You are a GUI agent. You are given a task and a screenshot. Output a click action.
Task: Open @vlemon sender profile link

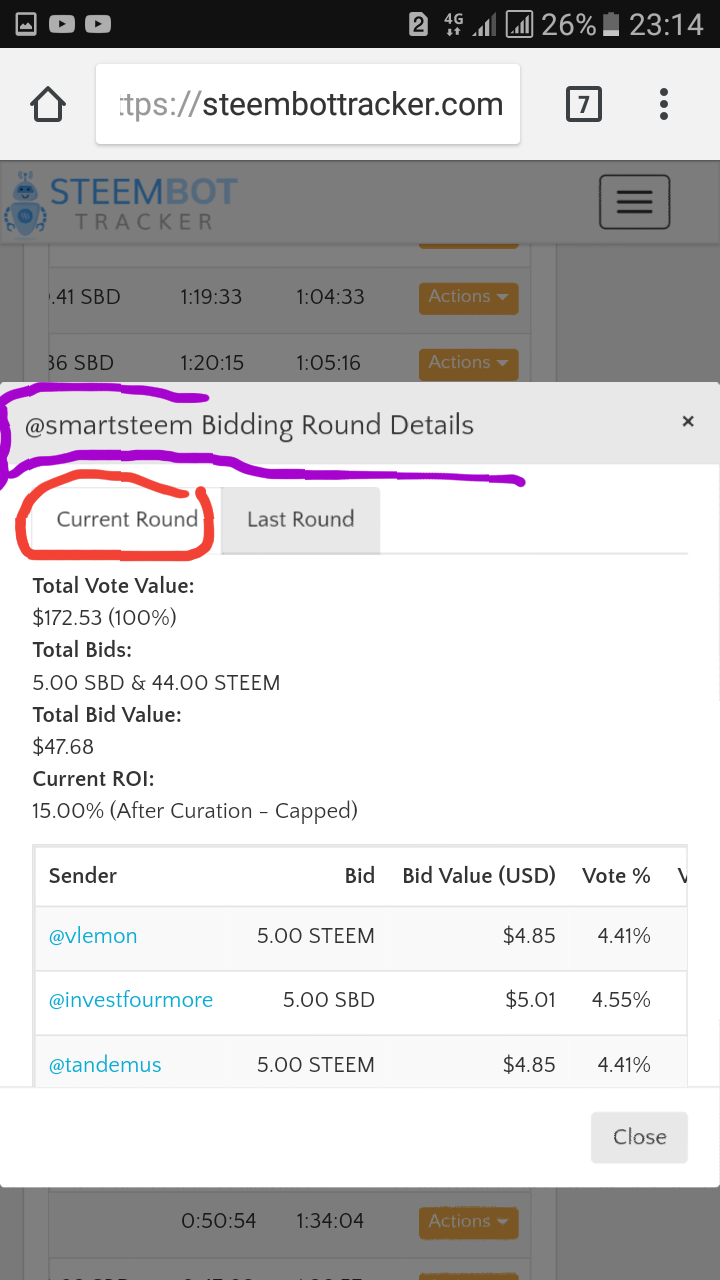(x=93, y=936)
